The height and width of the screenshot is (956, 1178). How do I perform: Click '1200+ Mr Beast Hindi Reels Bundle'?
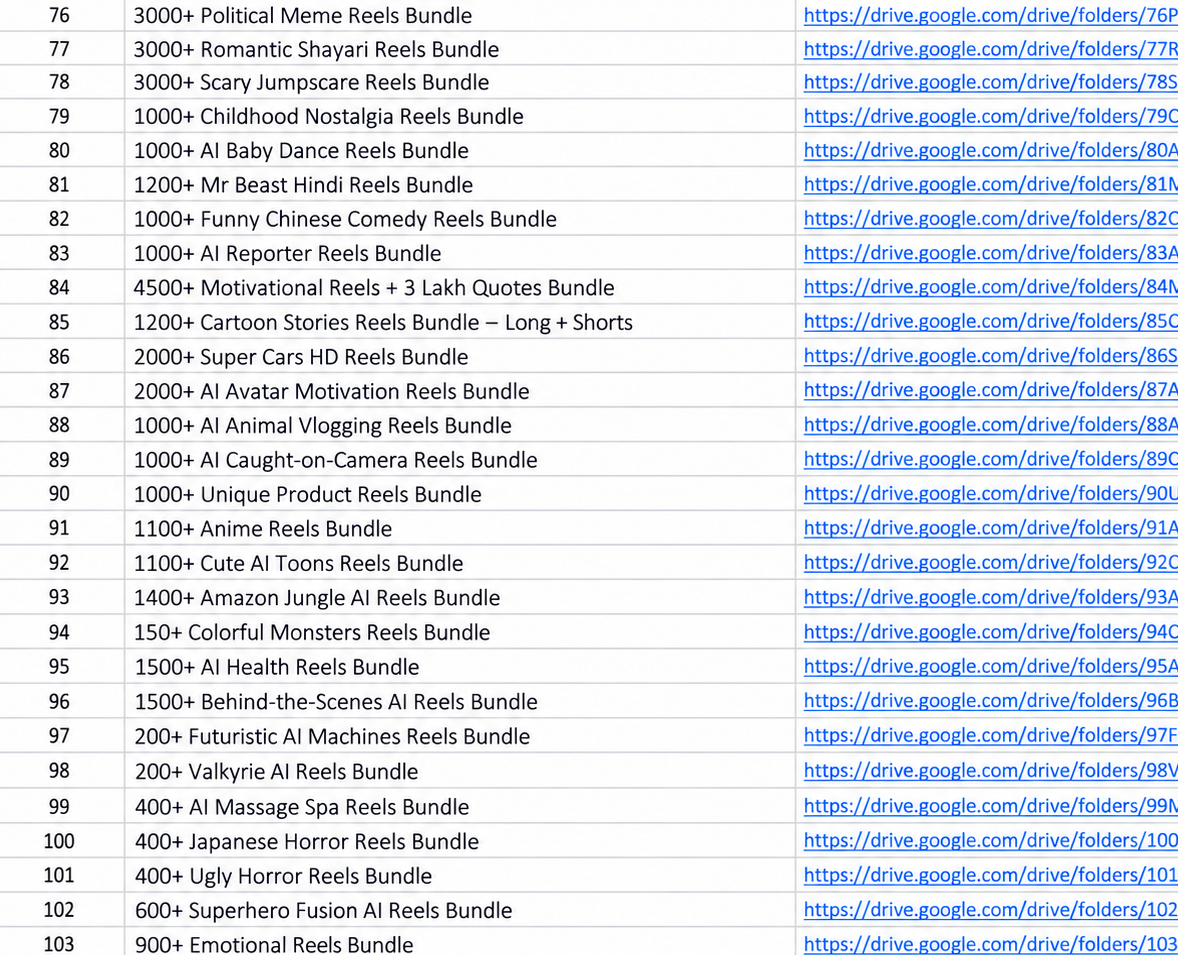pyautogui.click(x=304, y=185)
